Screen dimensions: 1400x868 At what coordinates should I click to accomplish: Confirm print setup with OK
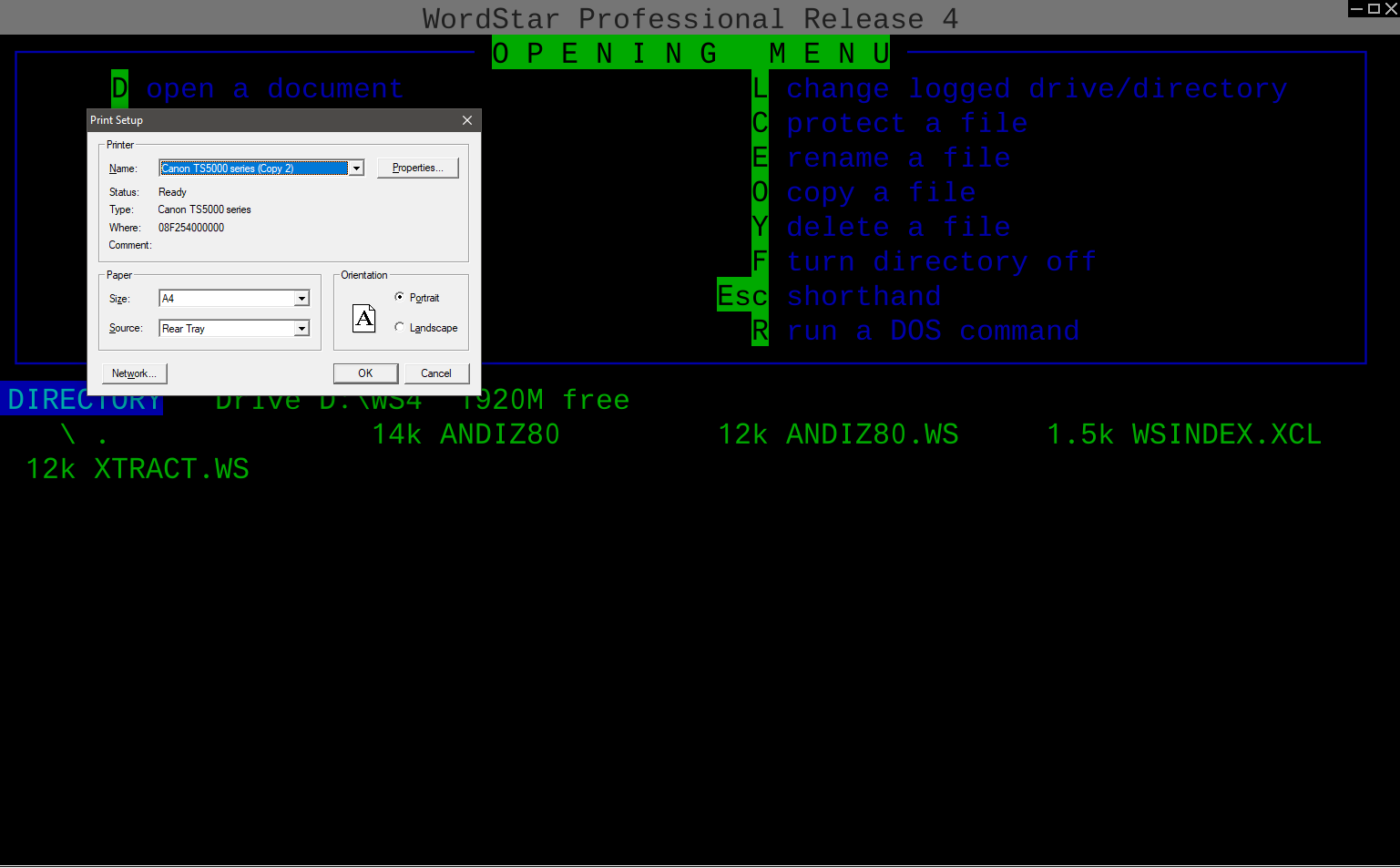pyautogui.click(x=365, y=373)
